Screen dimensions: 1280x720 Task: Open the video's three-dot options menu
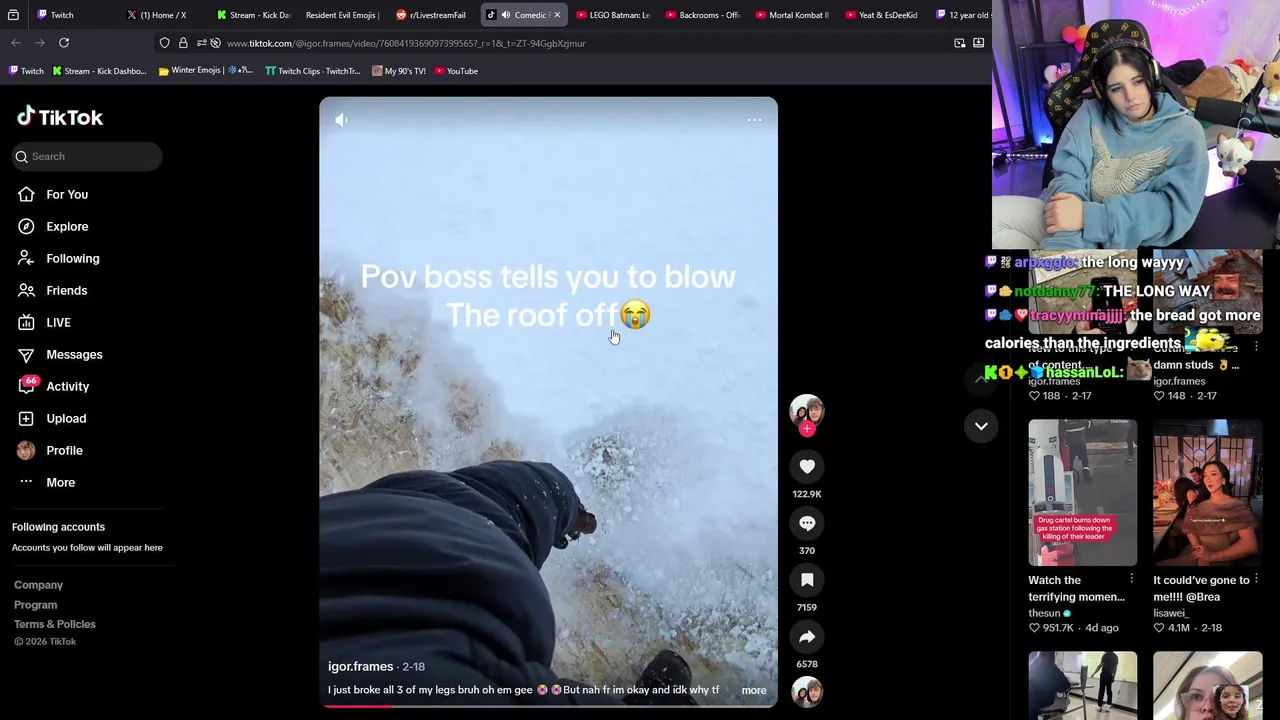coord(755,120)
